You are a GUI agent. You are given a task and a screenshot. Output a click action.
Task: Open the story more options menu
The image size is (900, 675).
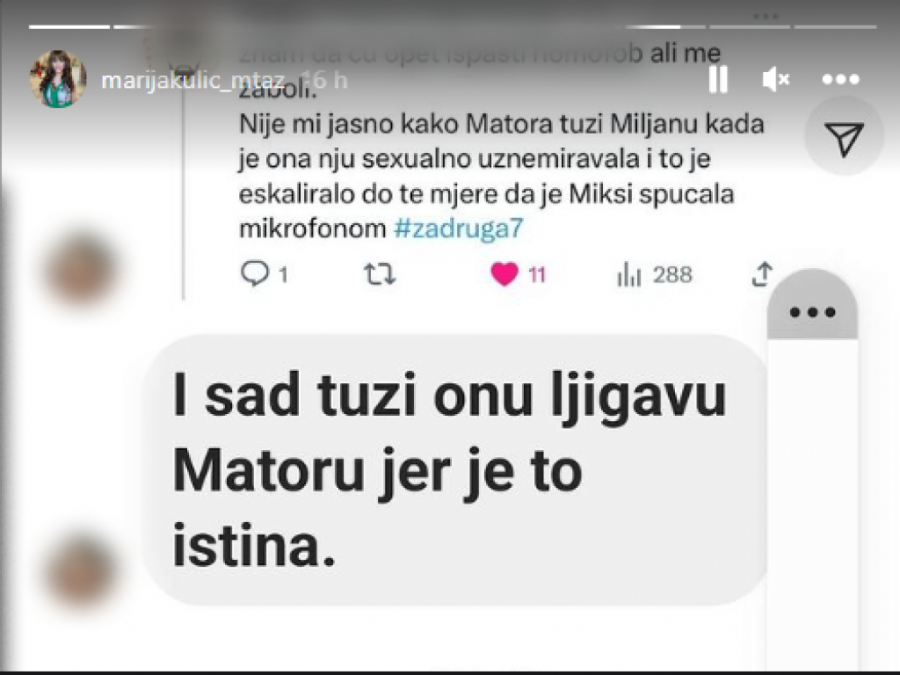(x=840, y=79)
